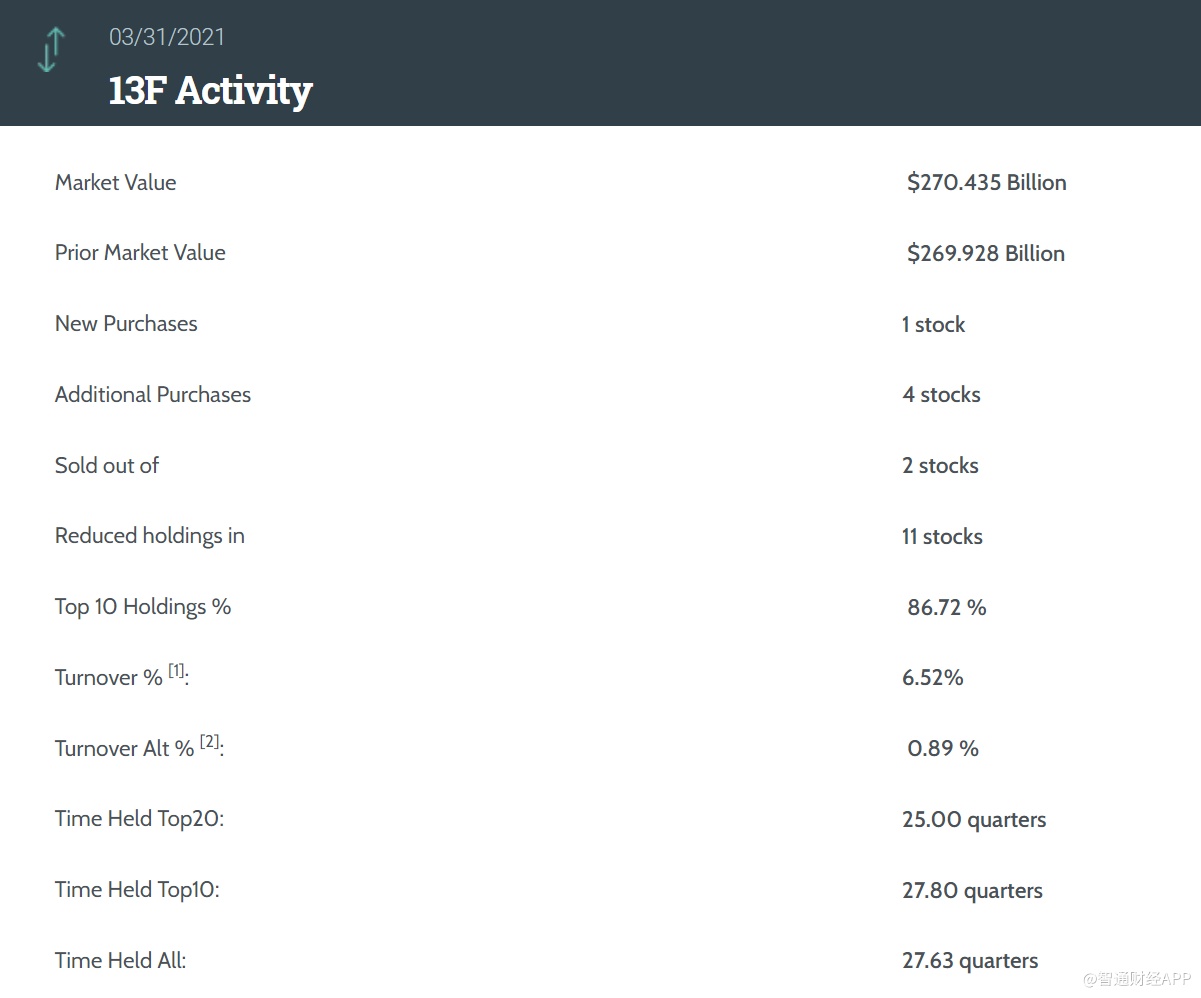Click the $269.928 Billion prior value
Image resolution: width=1201 pixels, height=998 pixels.
point(985,254)
